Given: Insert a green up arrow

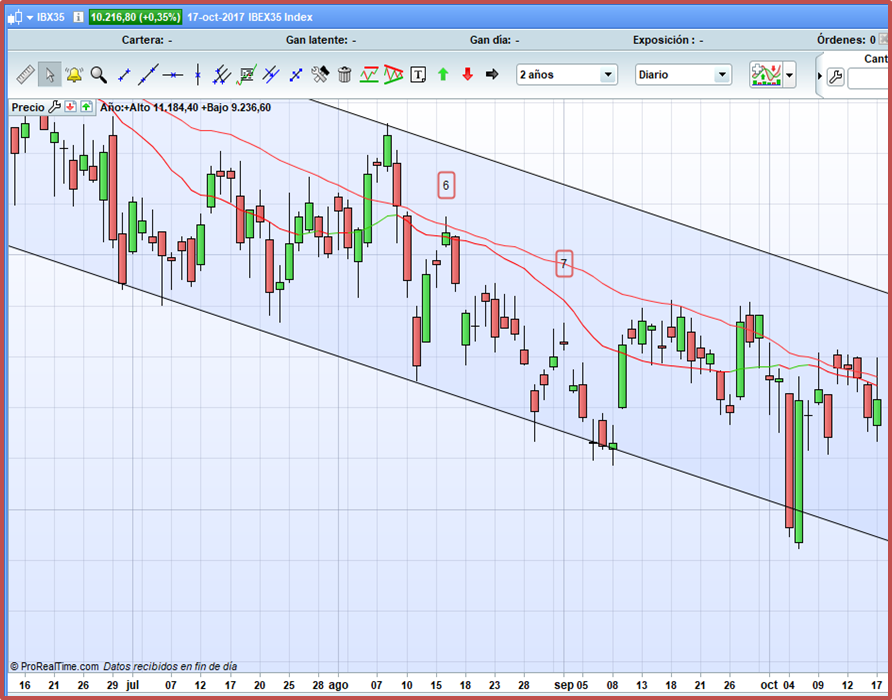Looking at the screenshot, I should coord(443,75).
